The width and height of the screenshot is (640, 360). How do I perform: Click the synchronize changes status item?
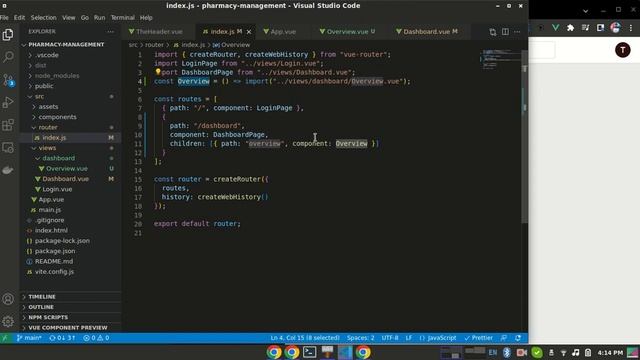point(62,338)
